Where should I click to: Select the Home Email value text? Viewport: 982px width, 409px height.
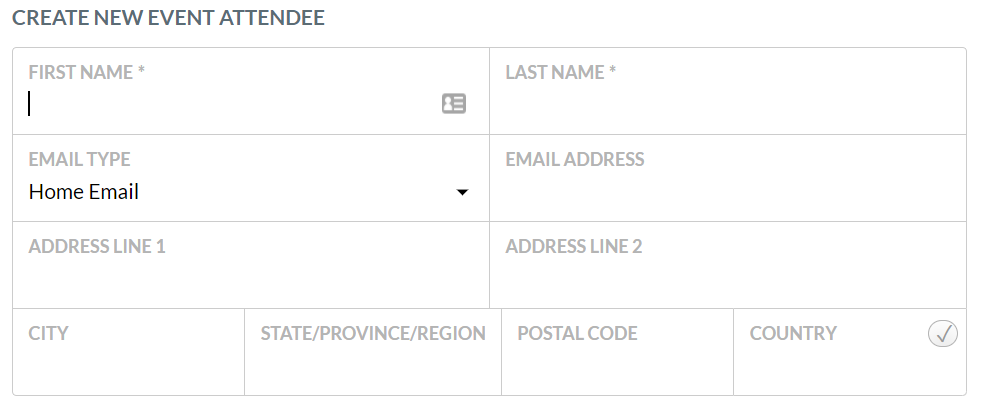coord(83,192)
